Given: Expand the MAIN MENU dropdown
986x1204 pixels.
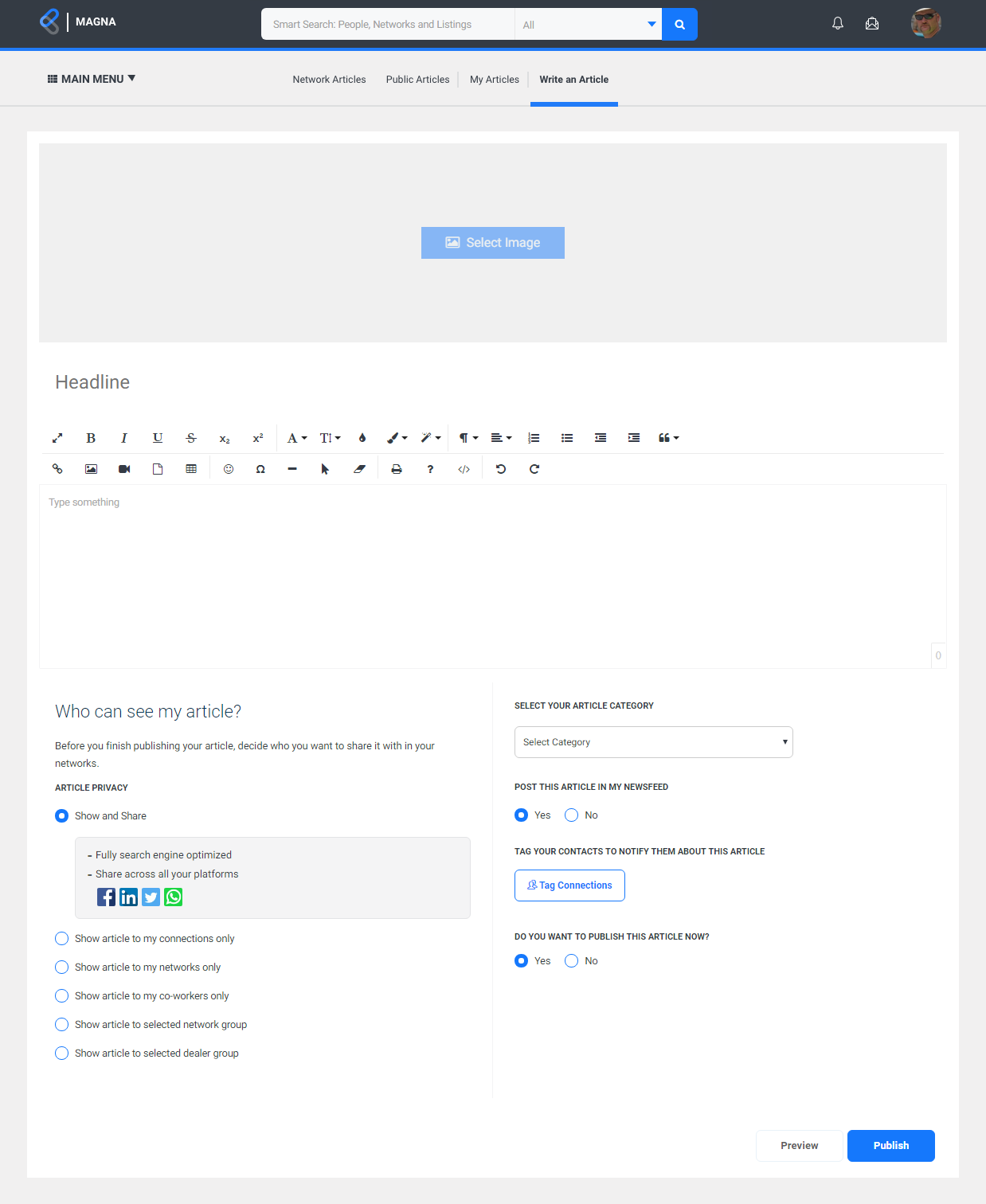Looking at the screenshot, I should pyautogui.click(x=92, y=79).
